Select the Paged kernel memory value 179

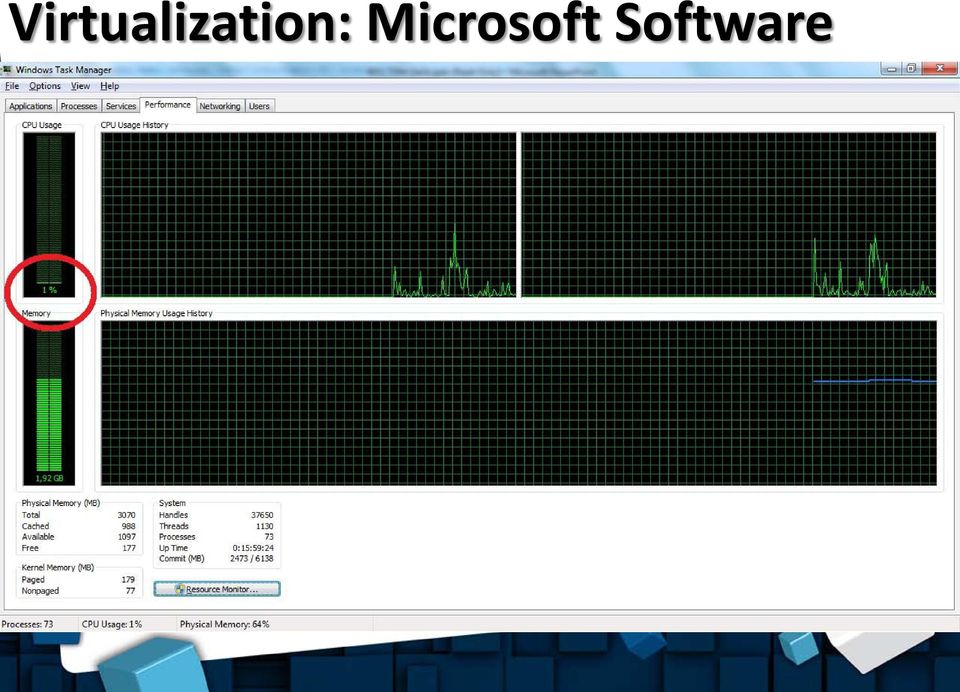click(128, 579)
